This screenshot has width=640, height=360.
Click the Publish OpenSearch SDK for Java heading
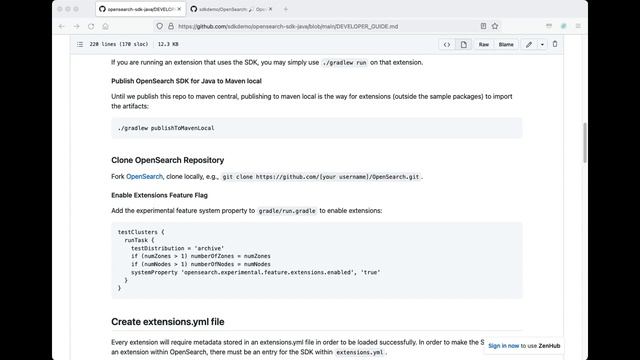[186, 81]
